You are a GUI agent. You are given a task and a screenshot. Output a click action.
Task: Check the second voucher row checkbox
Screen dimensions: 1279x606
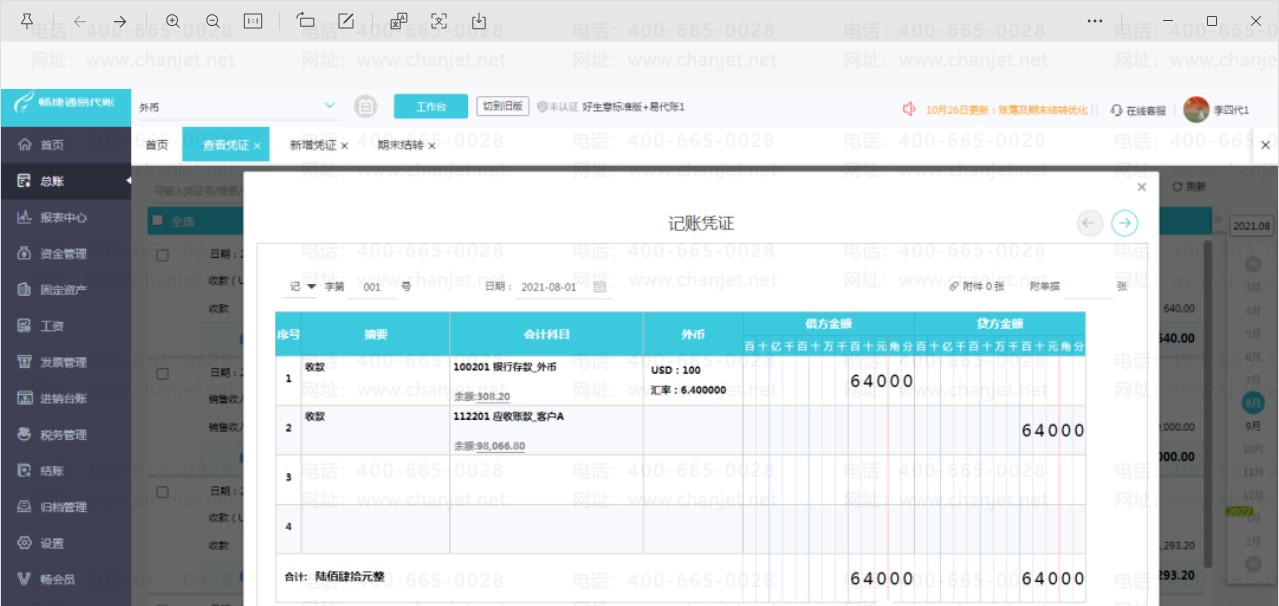point(163,373)
